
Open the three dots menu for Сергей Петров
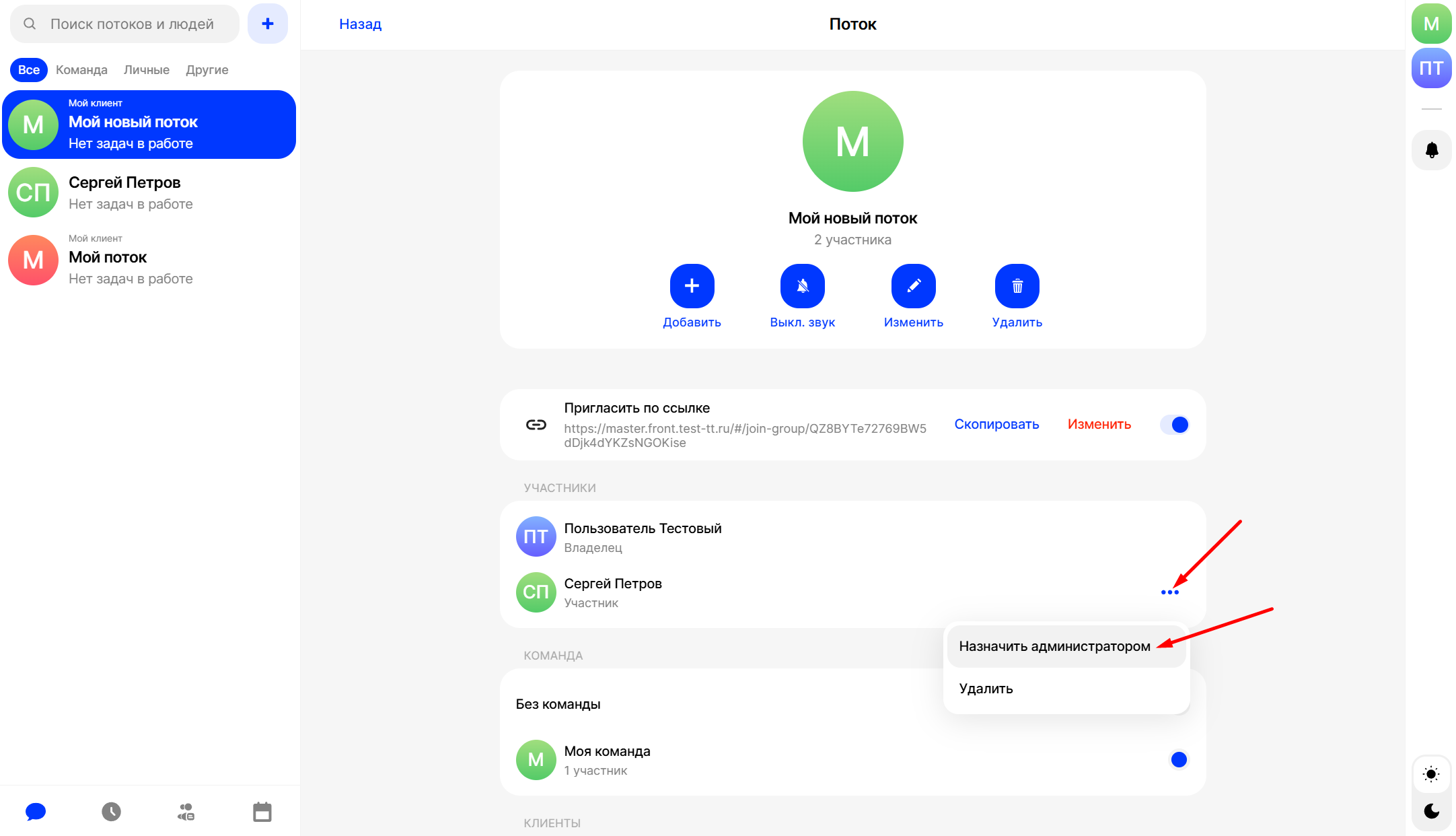1169,592
